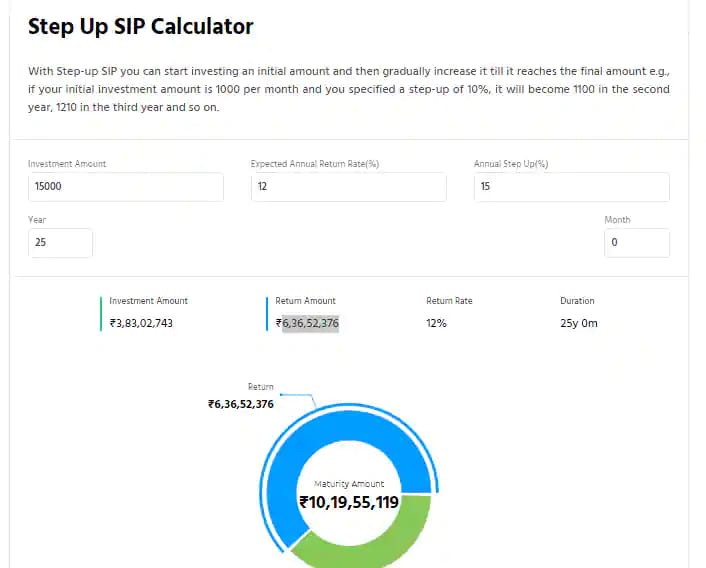Select the Year input showing 25

(x=60, y=243)
